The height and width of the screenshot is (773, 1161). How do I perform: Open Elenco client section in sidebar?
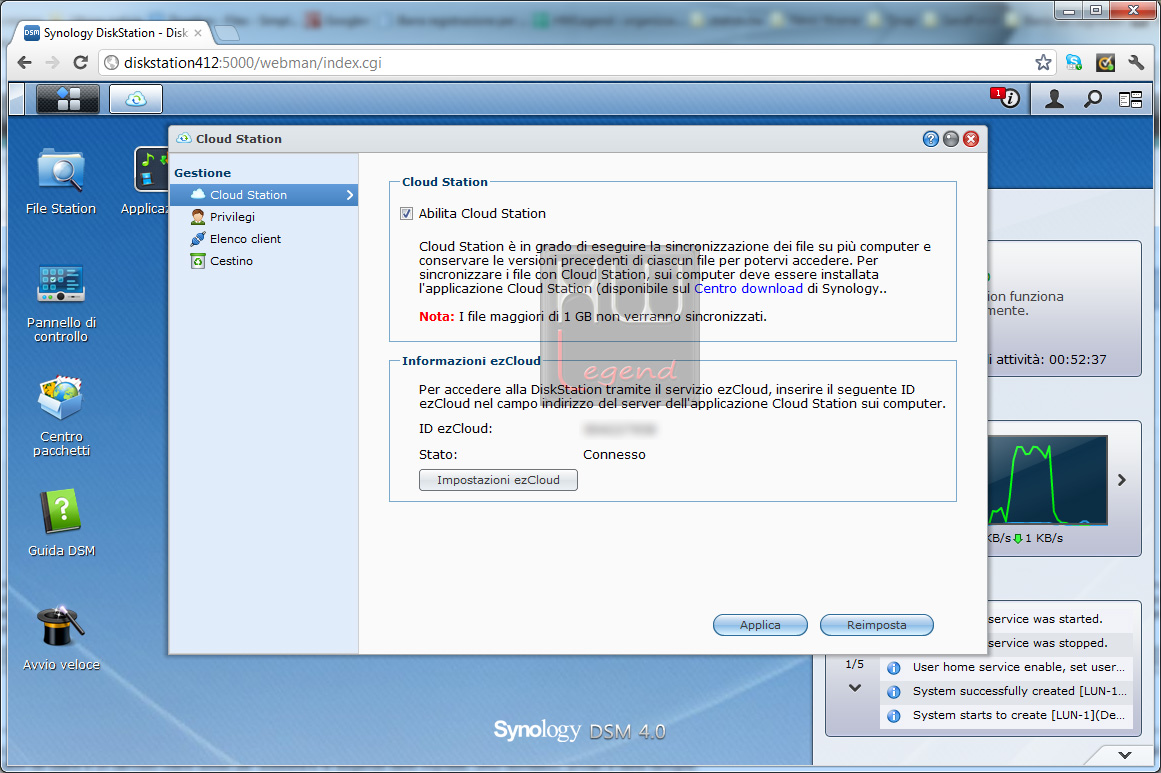[x=264, y=239]
